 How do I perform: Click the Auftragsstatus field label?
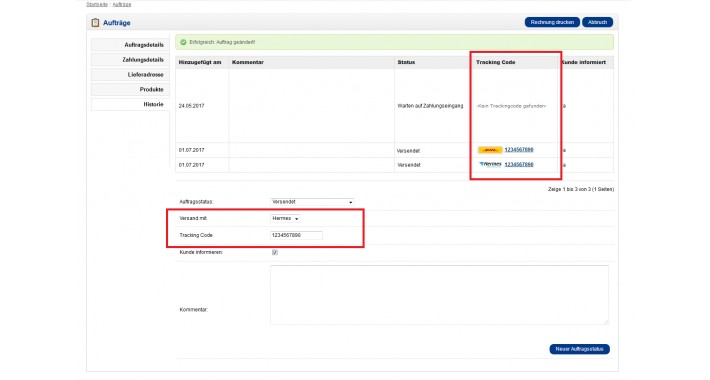196,202
